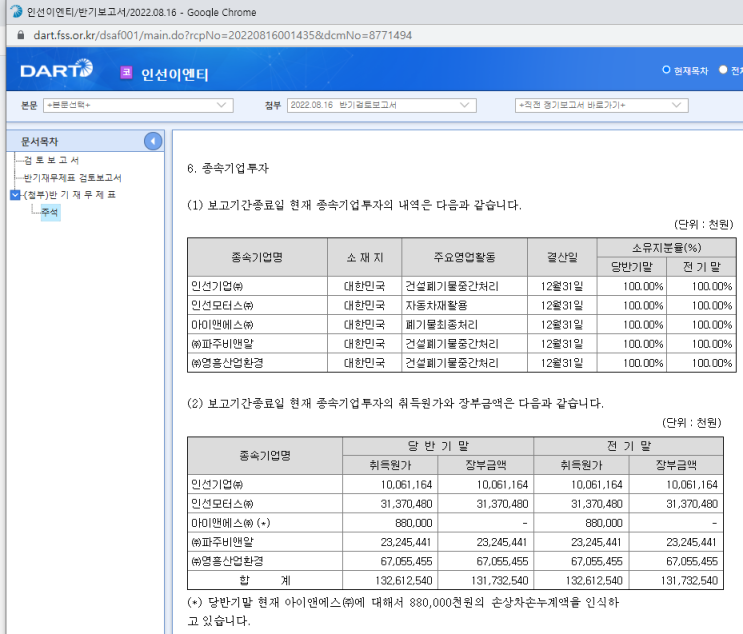
Task: Click company name 인선이엔티 in header
Action: pyautogui.click(x=174, y=74)
